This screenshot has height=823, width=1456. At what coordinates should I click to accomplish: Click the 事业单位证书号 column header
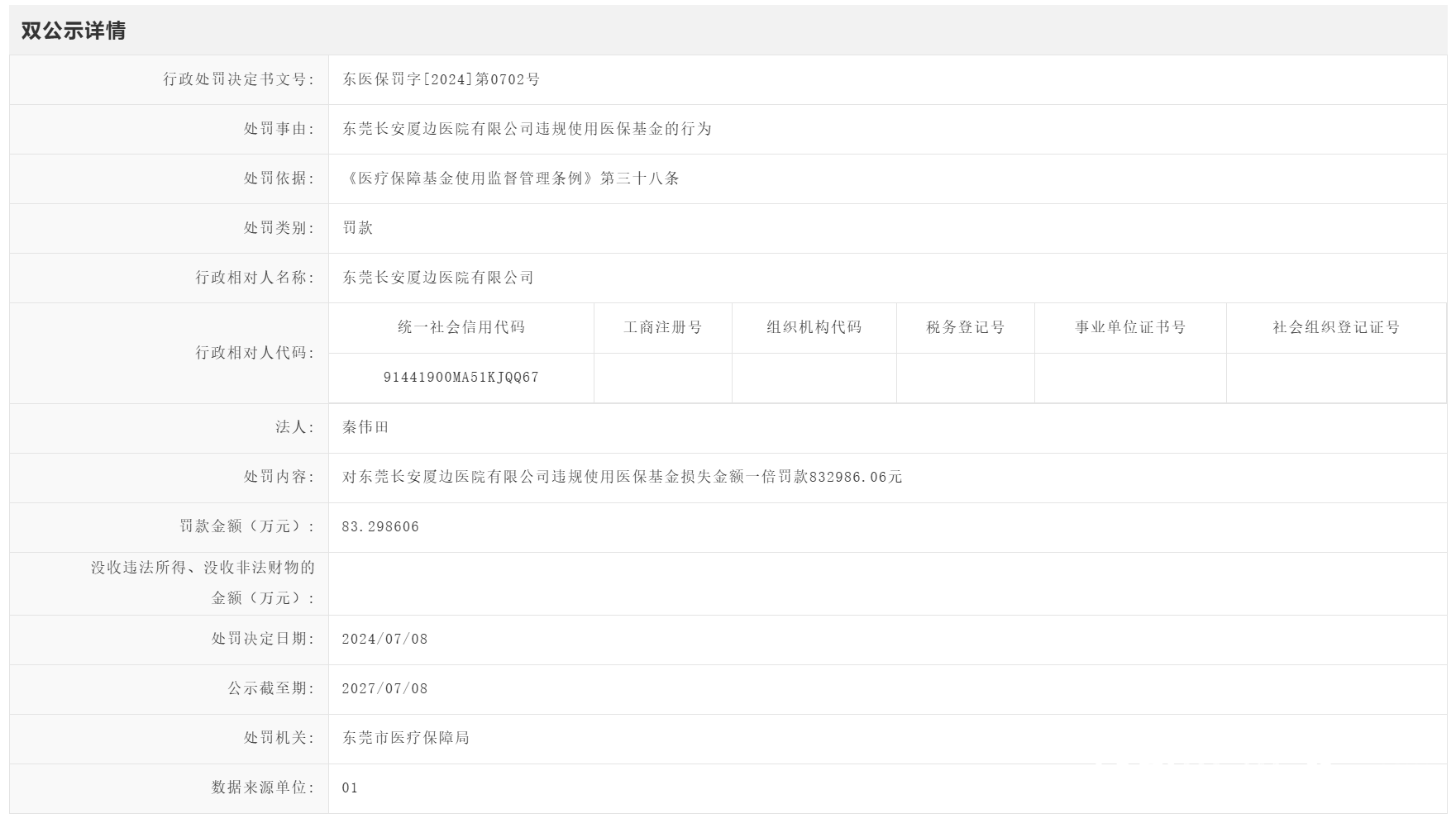pos(1130,327)
